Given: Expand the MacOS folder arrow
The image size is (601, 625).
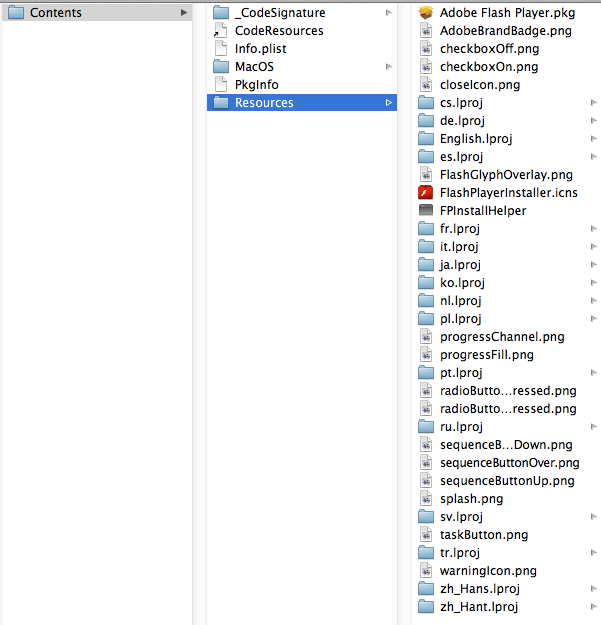Looking at the screenshot, I should pyautogui.click(x=389, y=67).
